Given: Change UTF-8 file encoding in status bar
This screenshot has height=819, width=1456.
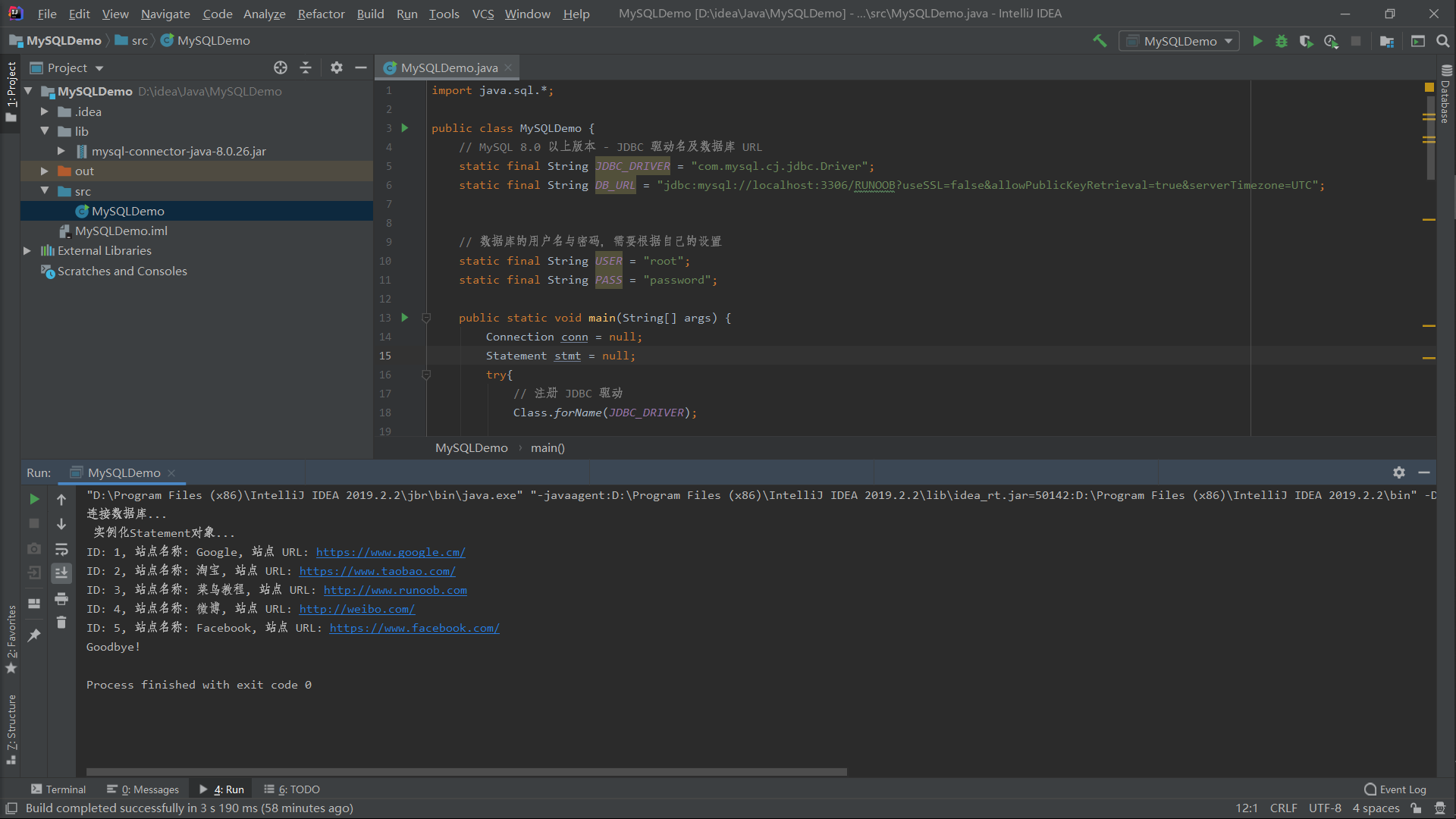Looking at the screenshot, I should (x=1325, y=808).
